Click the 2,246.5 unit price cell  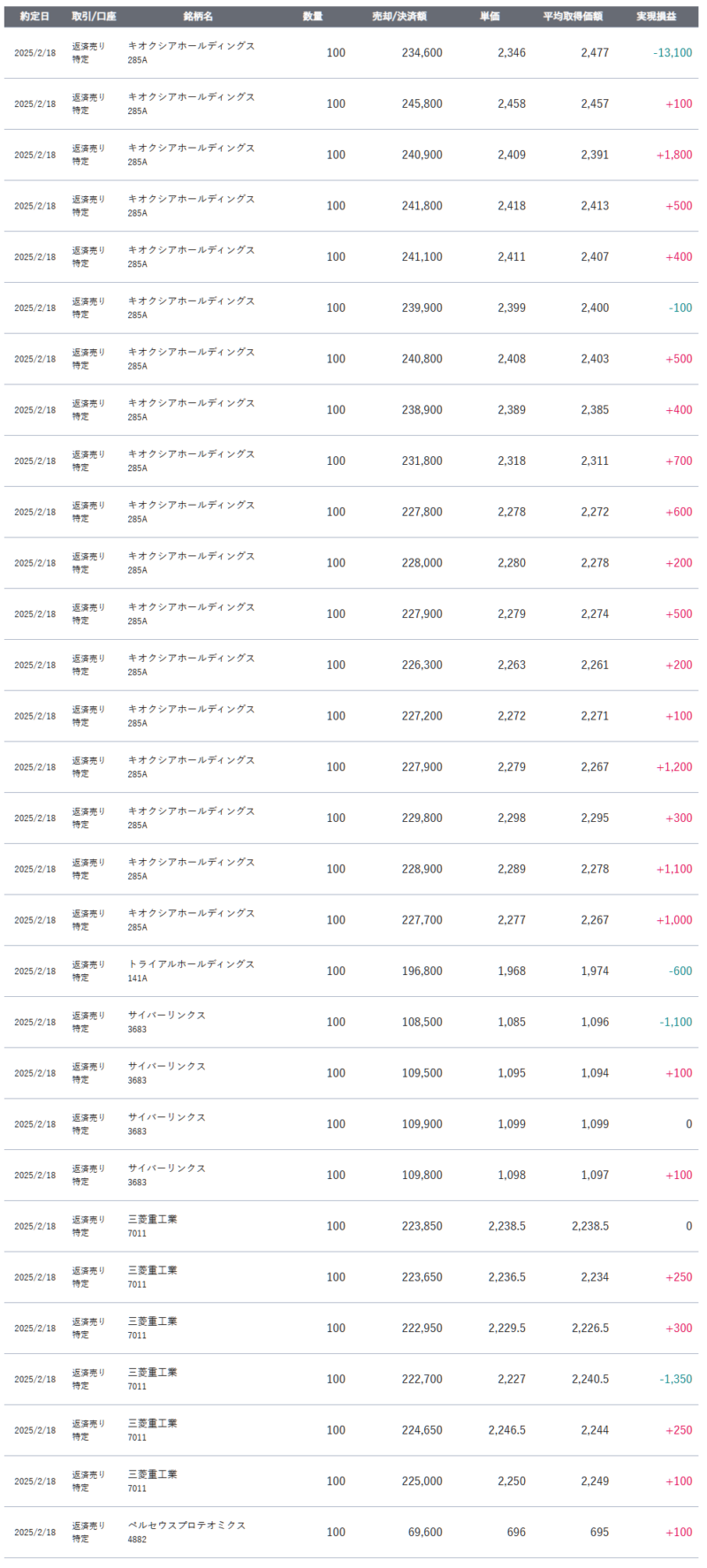pos(506,1430)
